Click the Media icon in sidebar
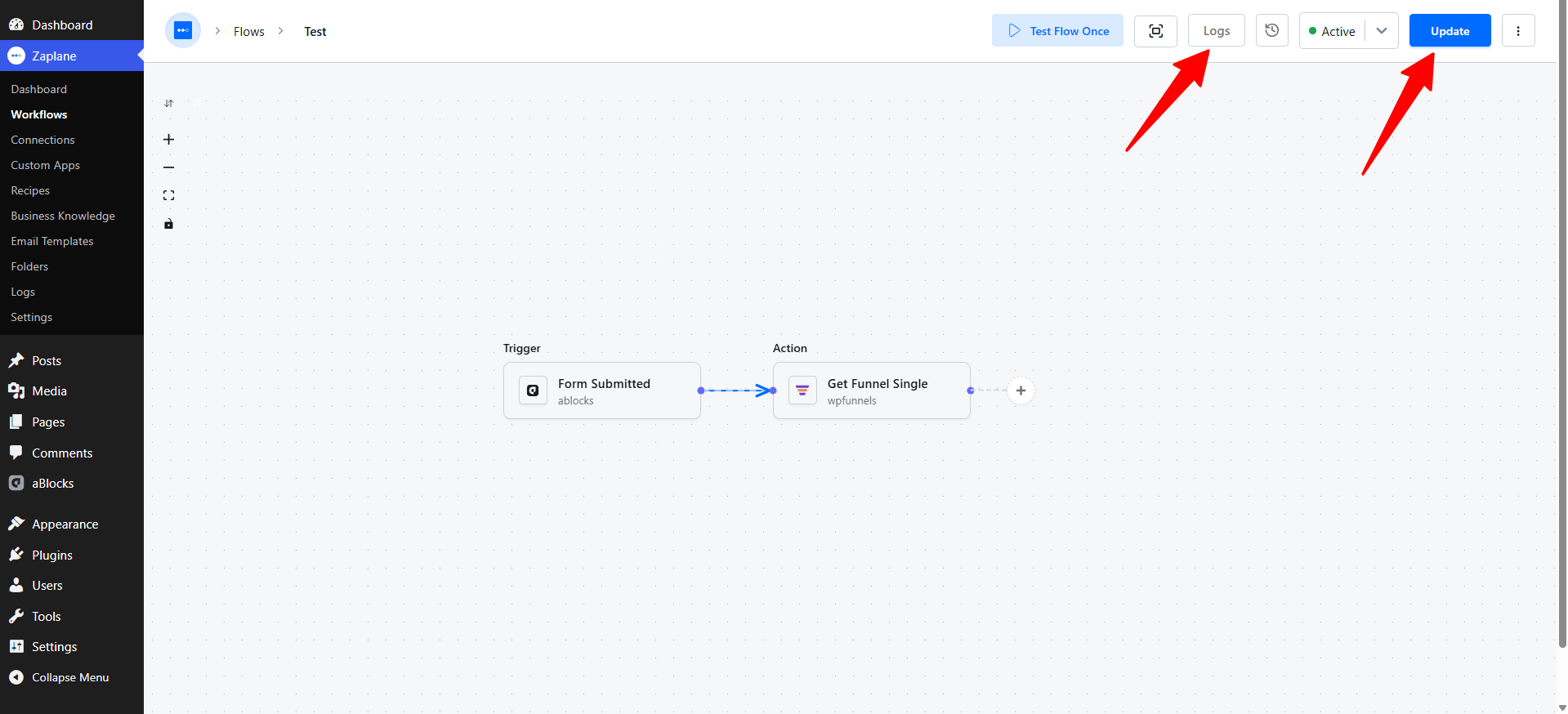The height and width of the screenshot is (714, 1568). point(16,391)
